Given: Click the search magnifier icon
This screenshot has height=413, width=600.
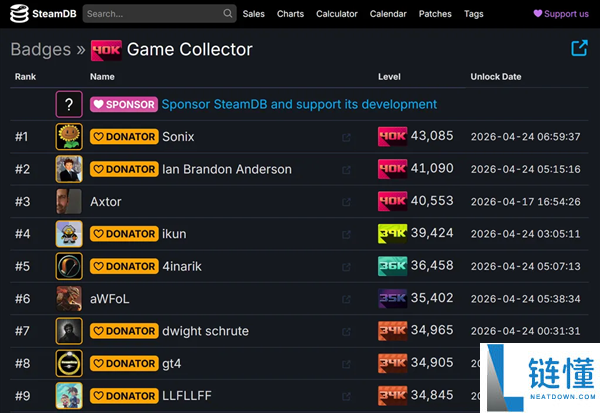Looking at the screenshot, I should point(228,13).
